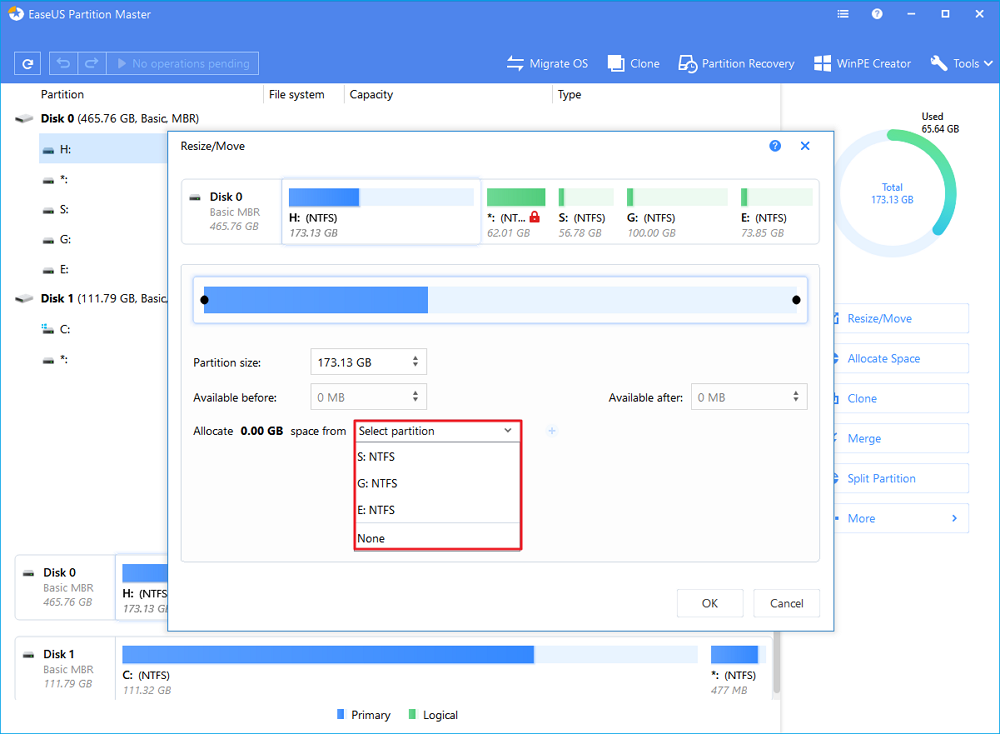
Task: Click the Partition size spinner arrows
Action: click(x=415, y=362)
